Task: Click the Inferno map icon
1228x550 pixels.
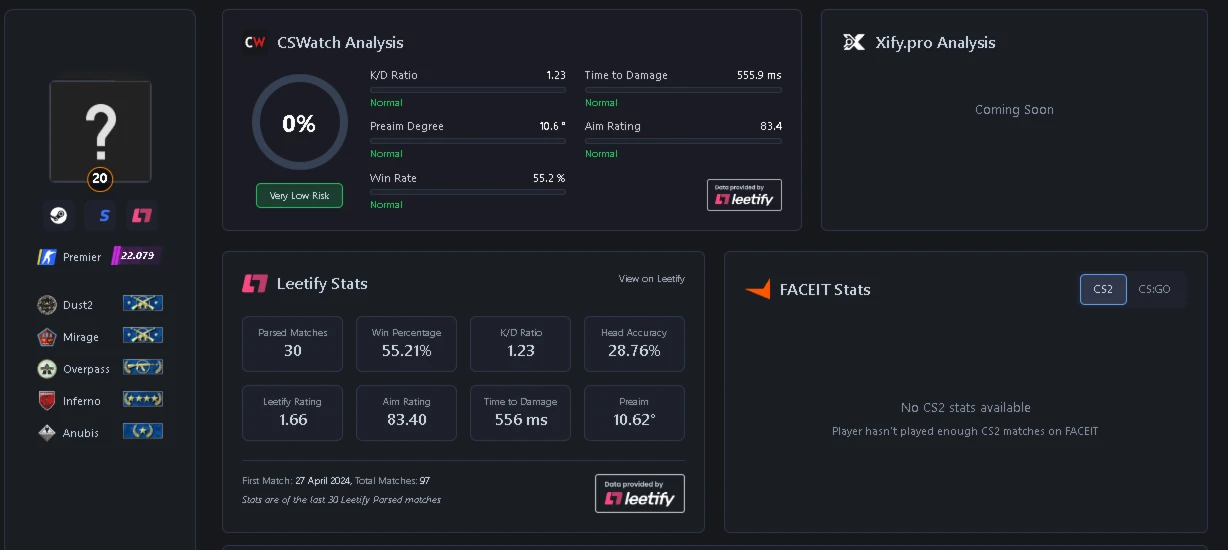Action: point(46,401)
